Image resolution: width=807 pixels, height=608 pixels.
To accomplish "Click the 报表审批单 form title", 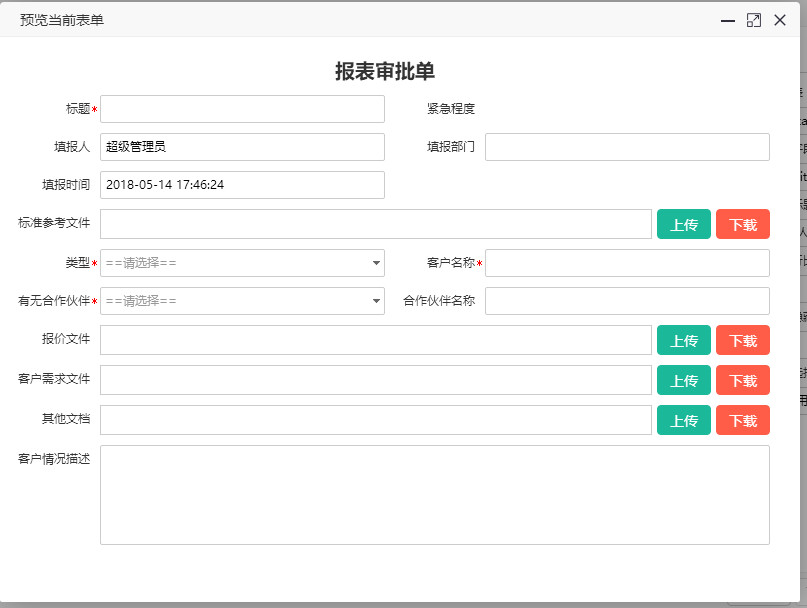I will (x=385, y=71).
